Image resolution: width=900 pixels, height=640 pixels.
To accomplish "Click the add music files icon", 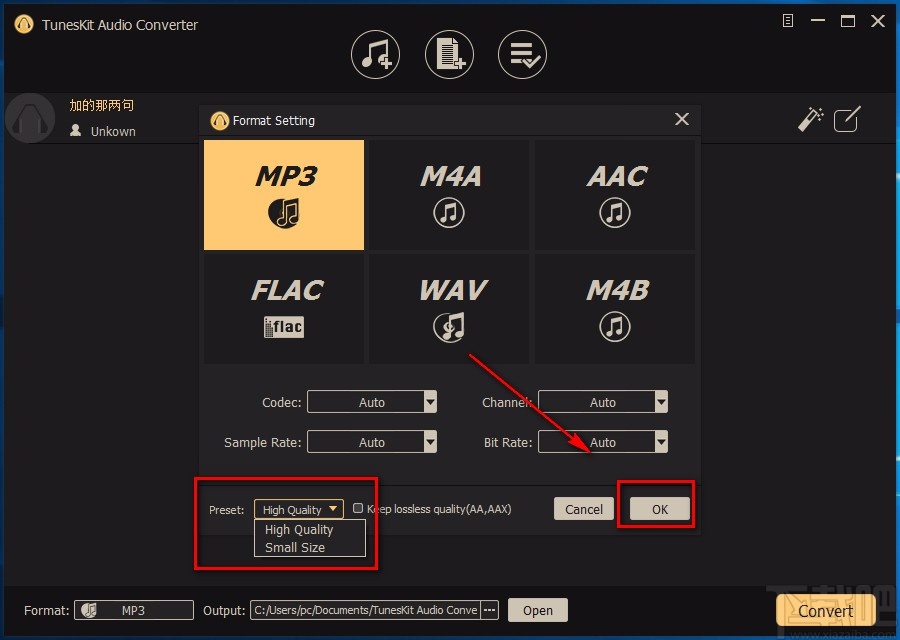I will [x=375, y=55].
